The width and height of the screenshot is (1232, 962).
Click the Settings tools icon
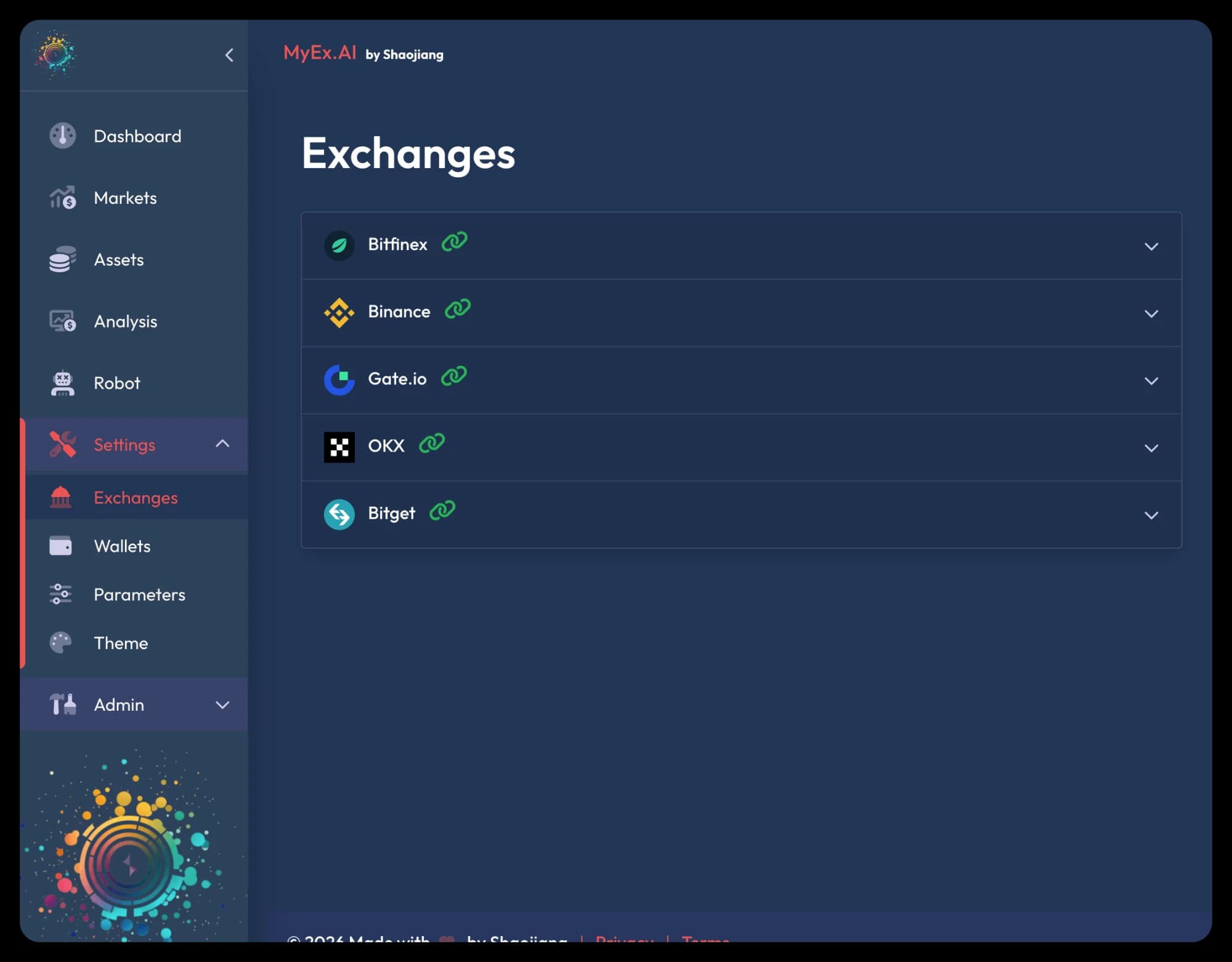[x=62, y=444]
